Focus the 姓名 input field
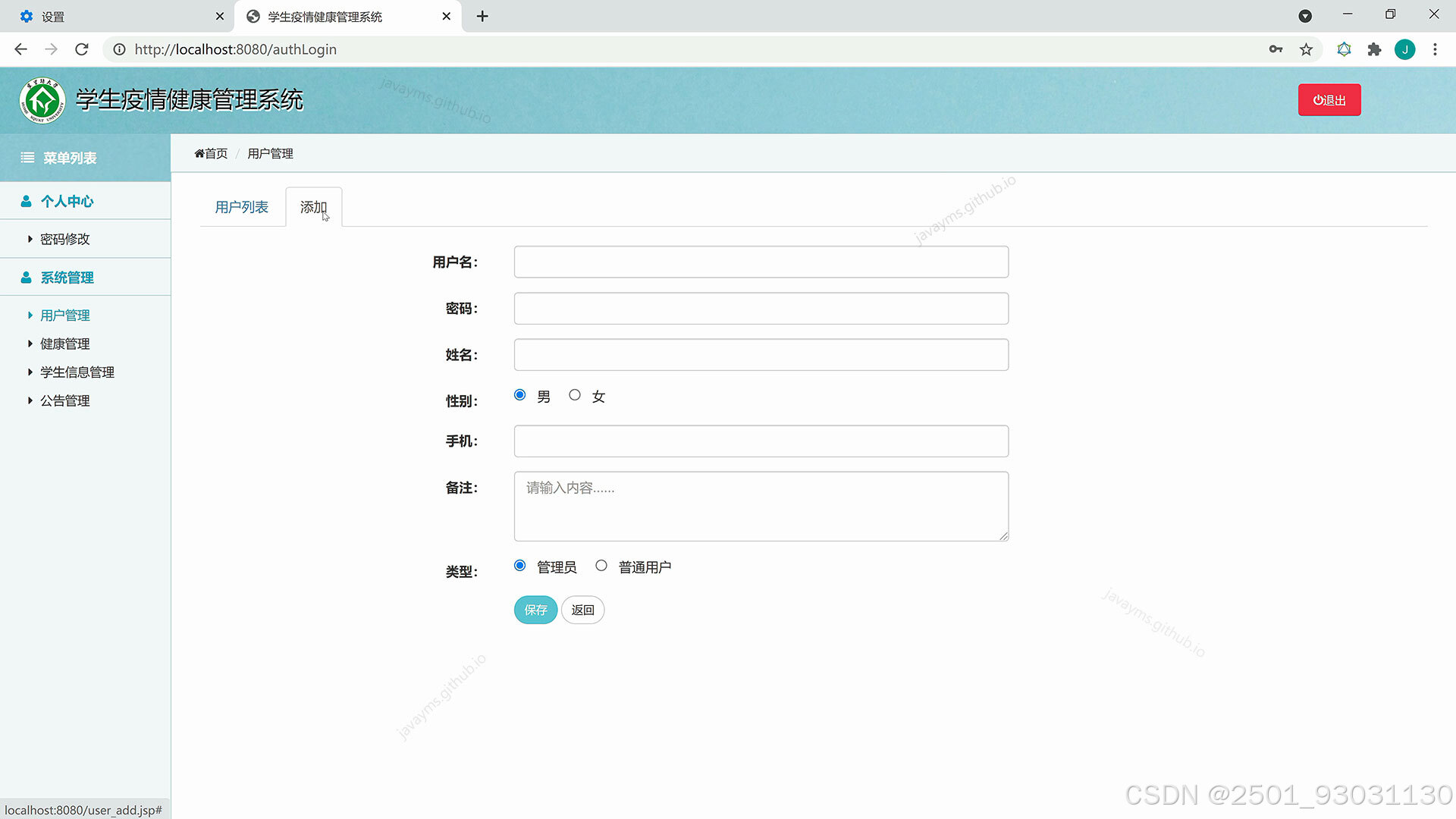The width and height of the screenshot is (1456, 819). (761, 355)
